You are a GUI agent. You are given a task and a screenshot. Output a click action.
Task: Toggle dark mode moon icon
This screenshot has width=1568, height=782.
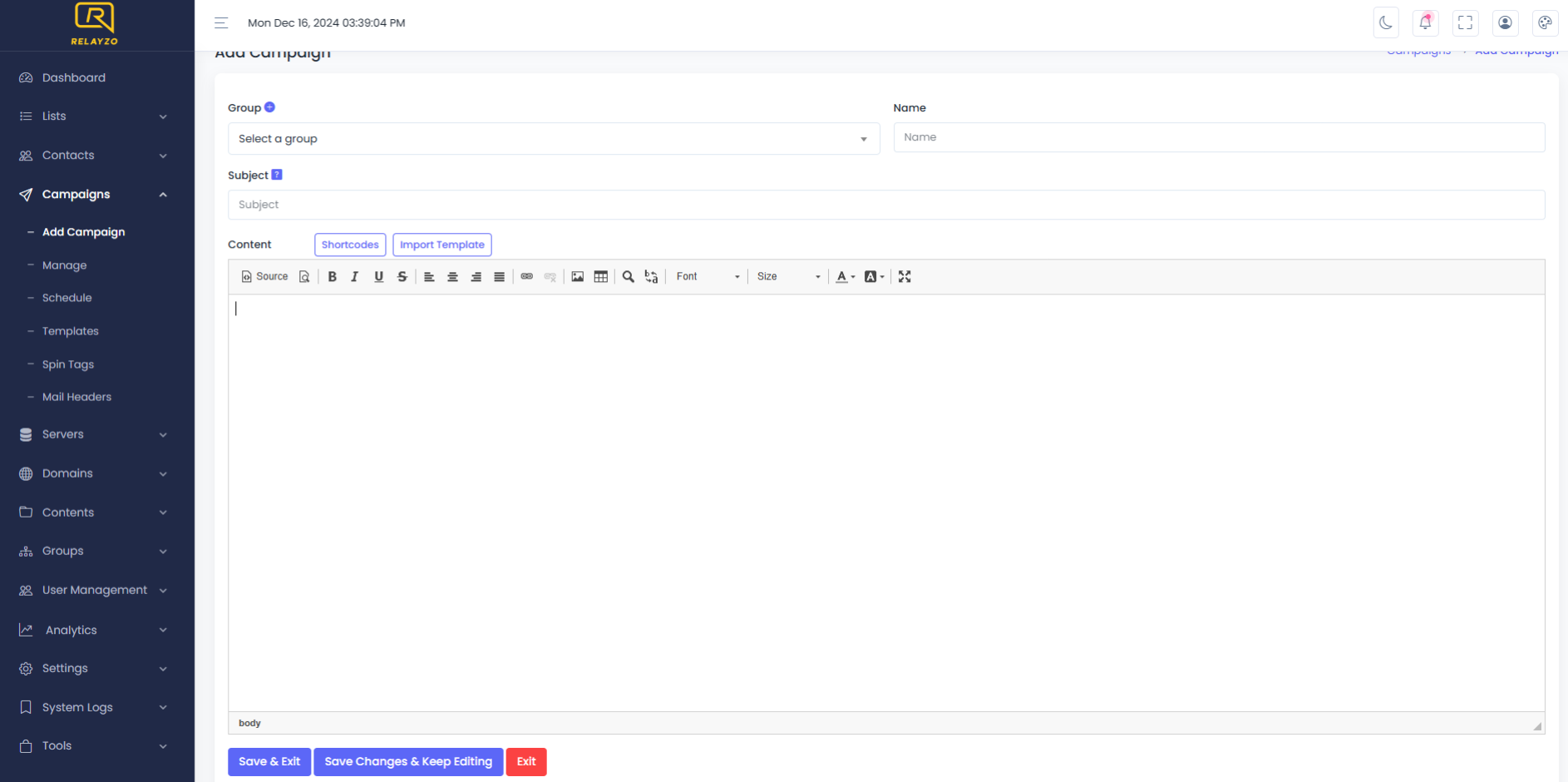click(1386, 22)
